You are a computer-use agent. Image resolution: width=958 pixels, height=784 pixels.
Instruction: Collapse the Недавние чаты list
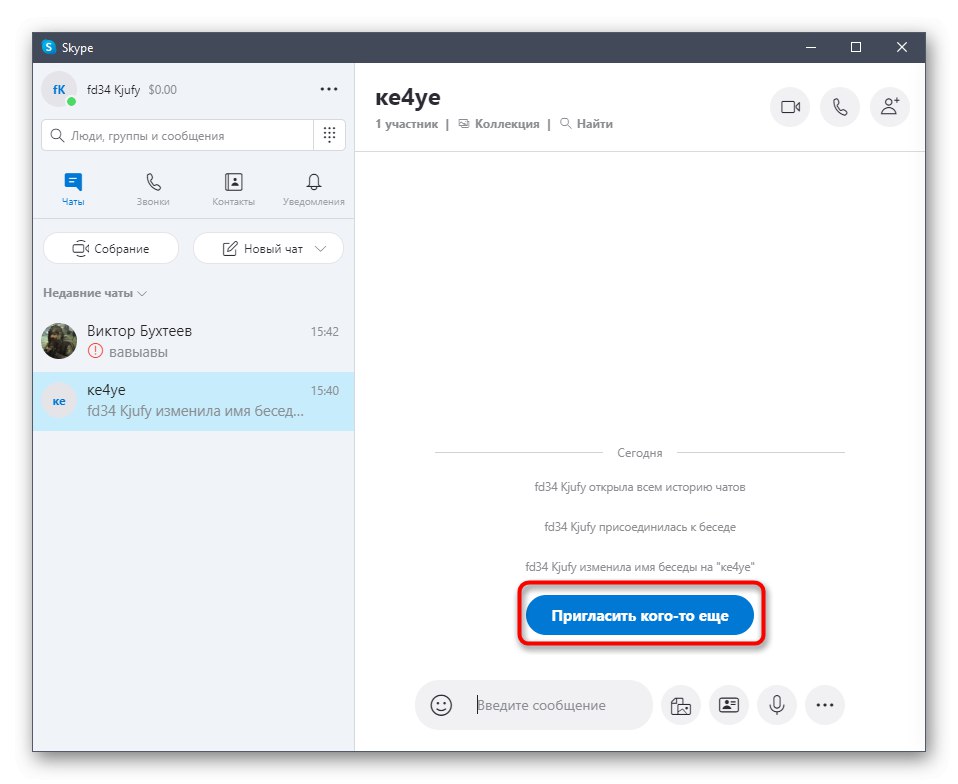point(143,293)
